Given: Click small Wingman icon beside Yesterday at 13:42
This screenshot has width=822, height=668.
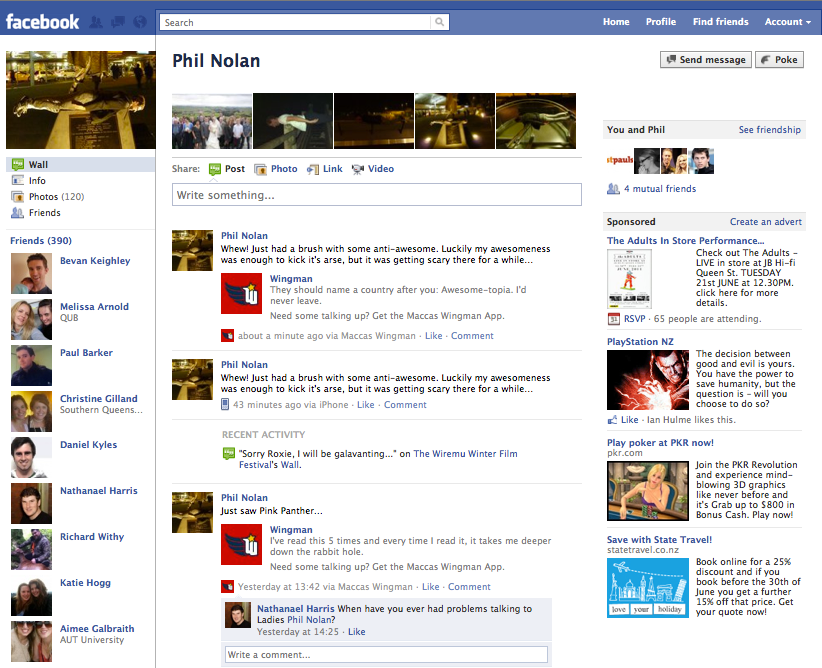Looking at the screenshot, I should point(228,586).
